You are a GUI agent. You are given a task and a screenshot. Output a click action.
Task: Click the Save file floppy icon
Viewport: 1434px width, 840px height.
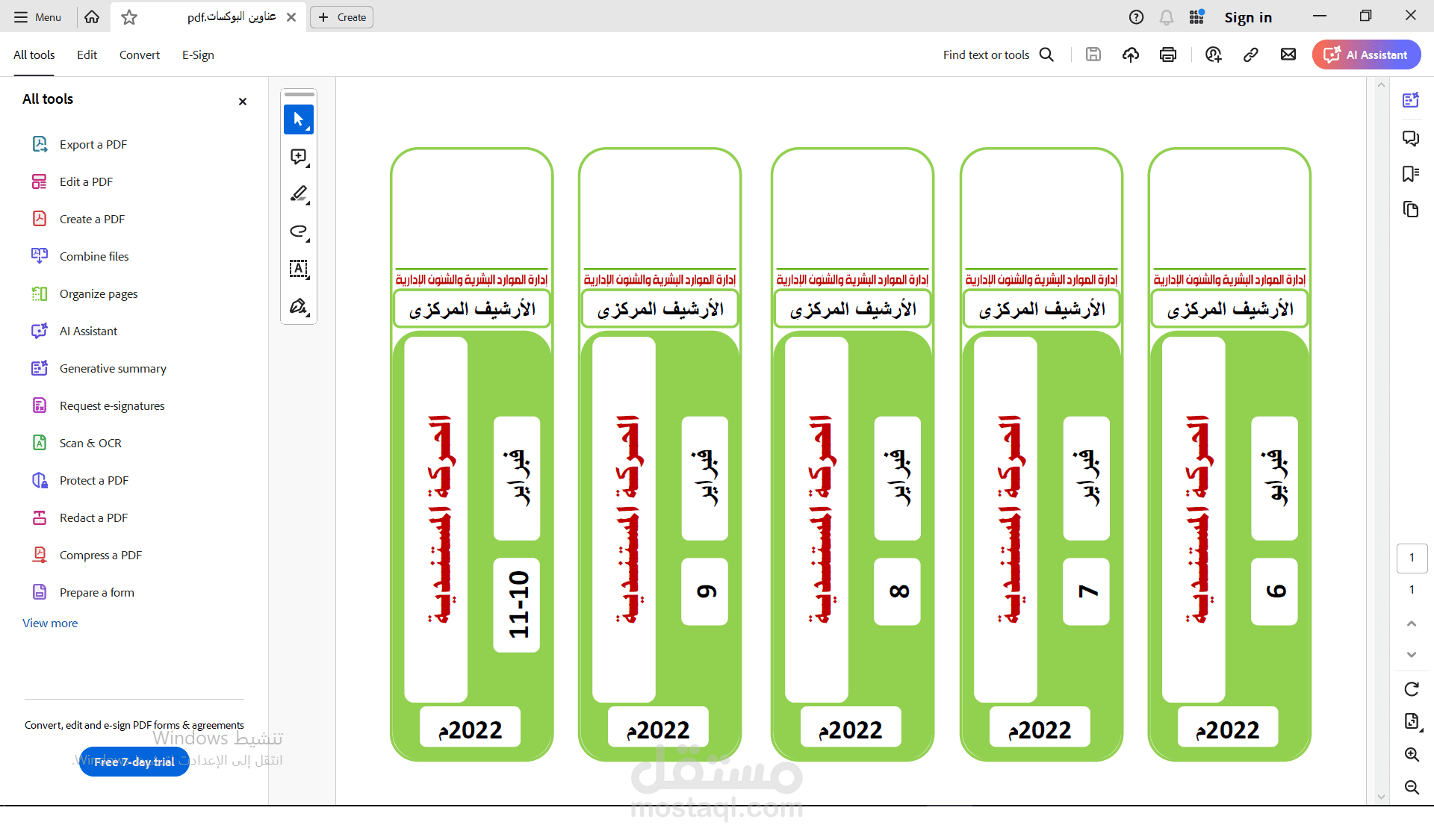1093,55
